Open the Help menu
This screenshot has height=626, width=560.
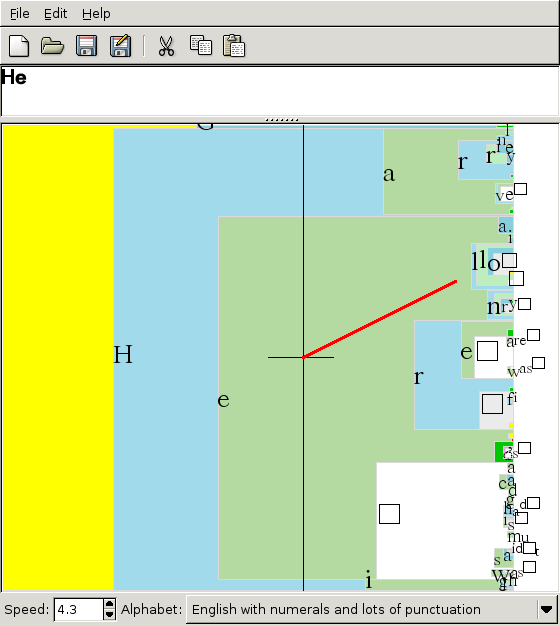(96, 14)
